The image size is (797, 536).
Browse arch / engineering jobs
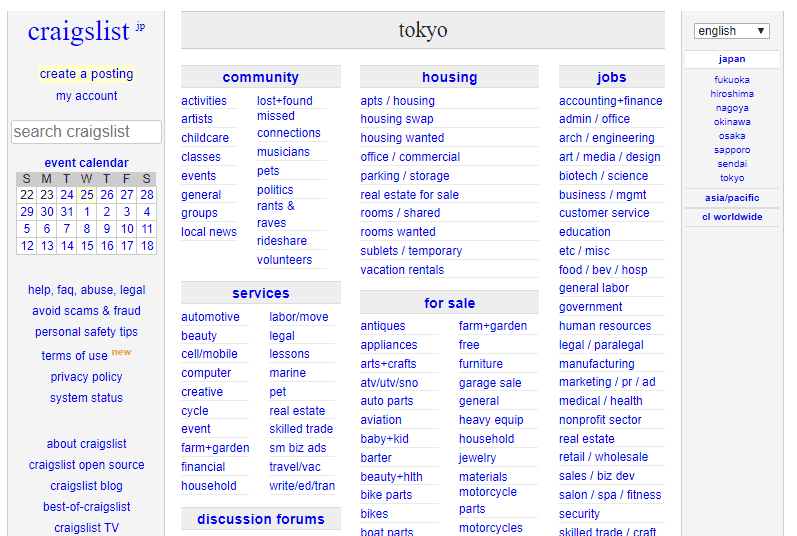pyautogui.click(x=607, y=138)
